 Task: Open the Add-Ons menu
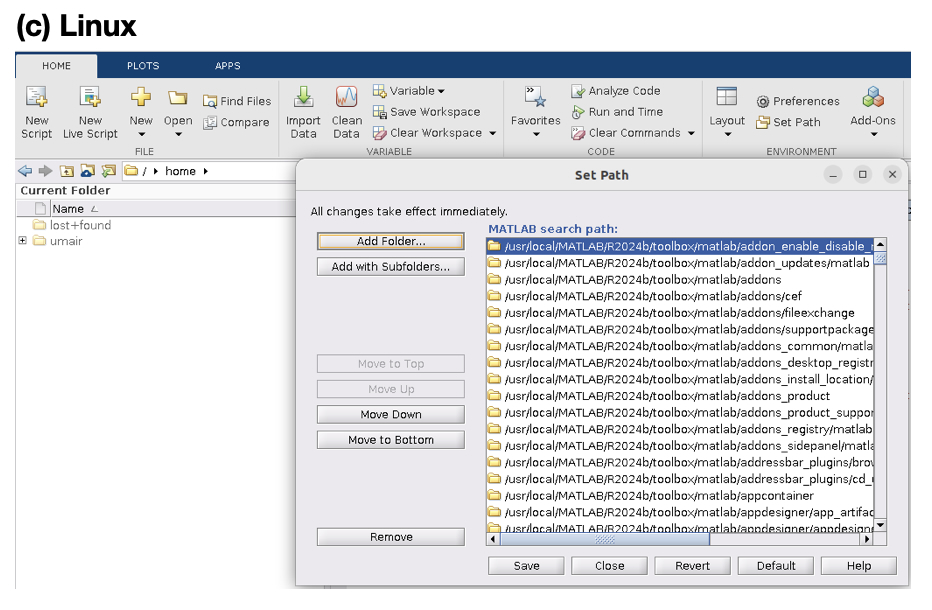coord(873,112)
